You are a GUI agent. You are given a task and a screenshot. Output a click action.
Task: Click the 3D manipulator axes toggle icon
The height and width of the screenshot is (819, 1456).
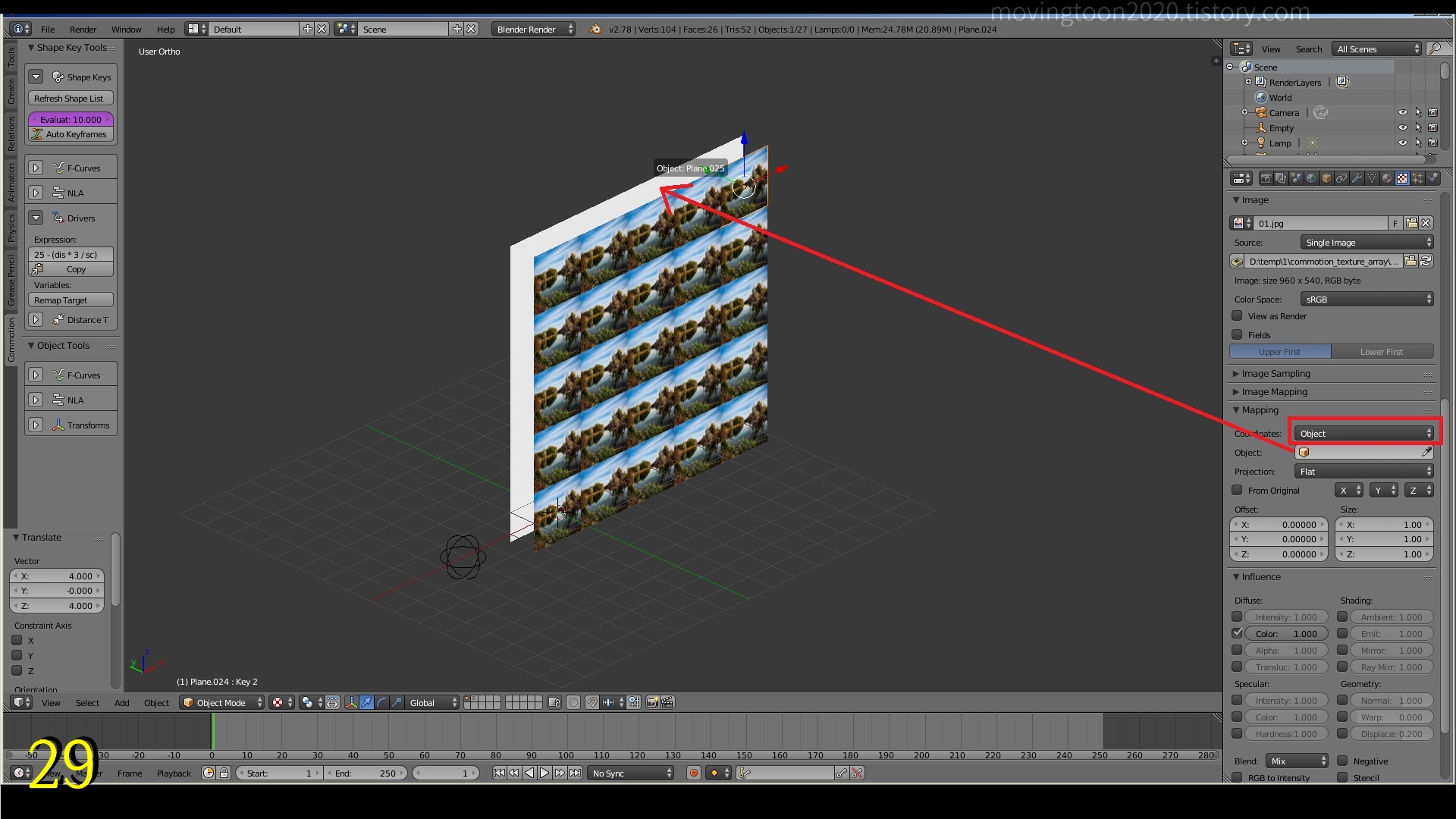(351, 702)
